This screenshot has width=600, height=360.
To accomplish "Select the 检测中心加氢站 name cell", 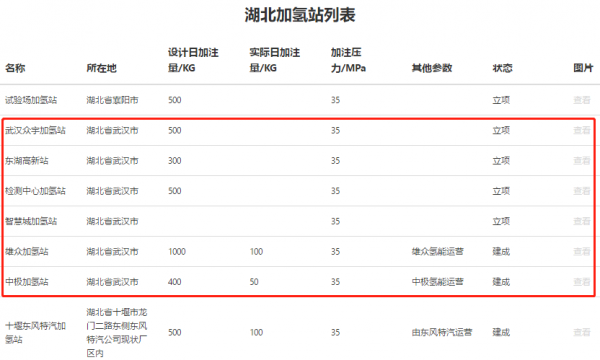I will [x=35, y=191].
